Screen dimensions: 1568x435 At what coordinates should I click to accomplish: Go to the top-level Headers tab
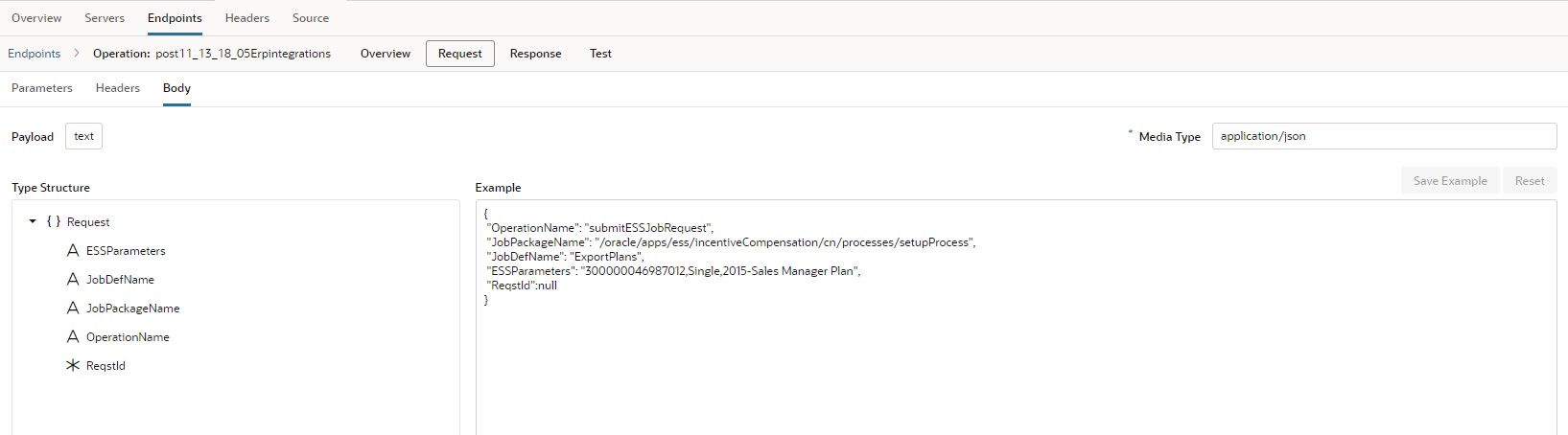246,18
